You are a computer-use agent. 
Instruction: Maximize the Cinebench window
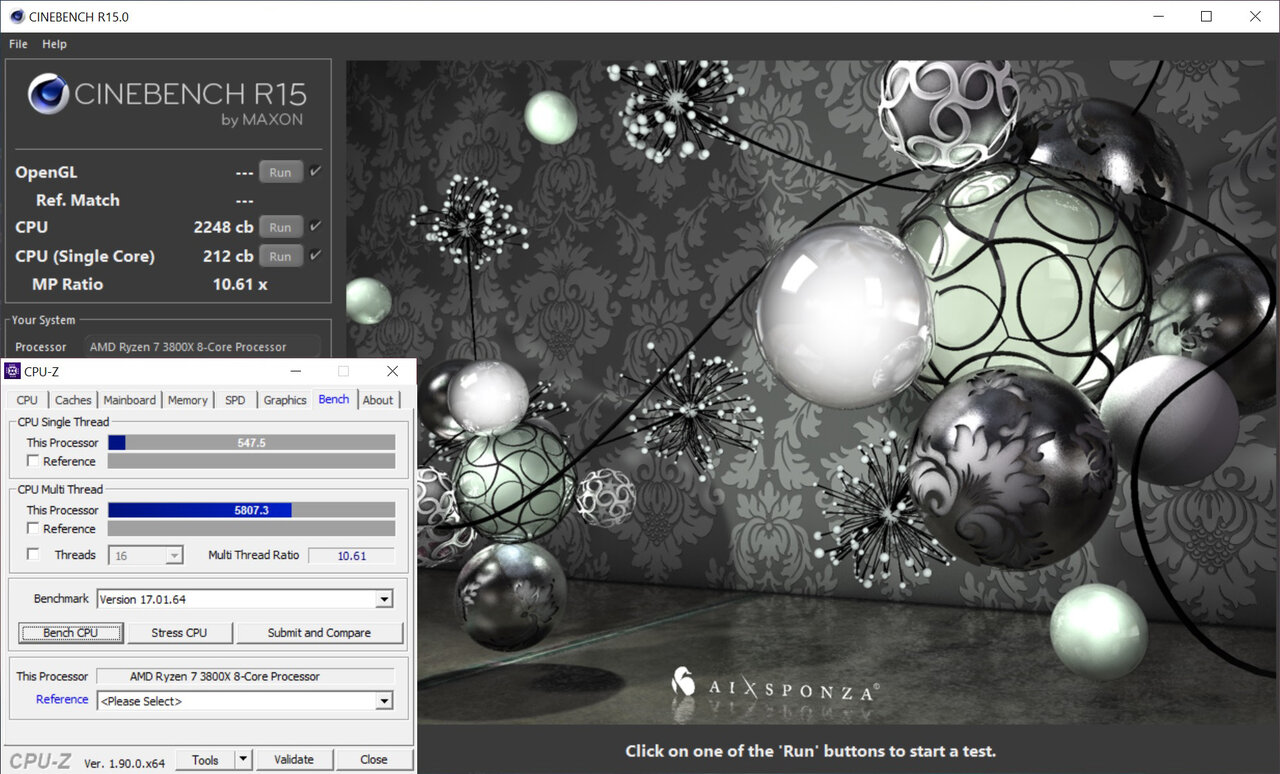(1206, 16)
